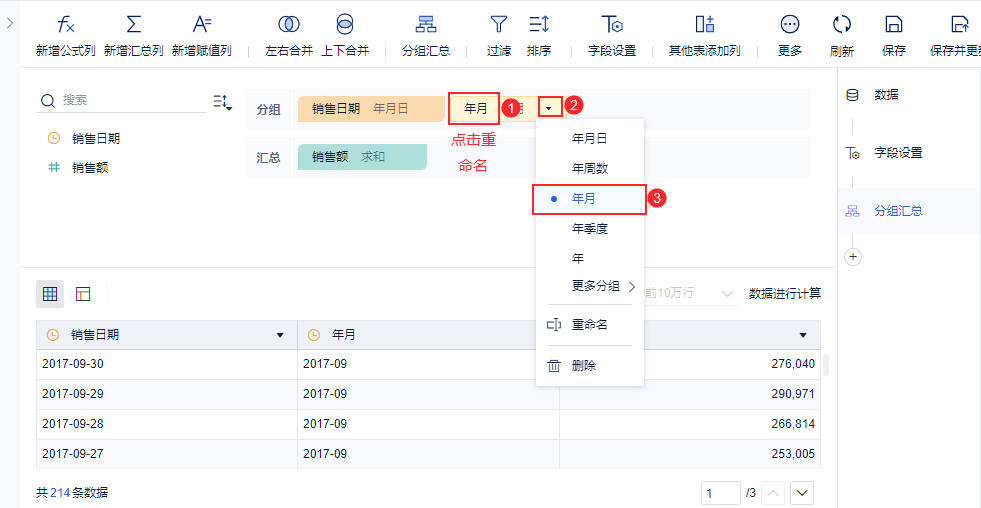The width and height of the screenshot is (981, 508).
Task: Open the 年月 group field dropdown arrow
Action: click(x=549, y=107)
